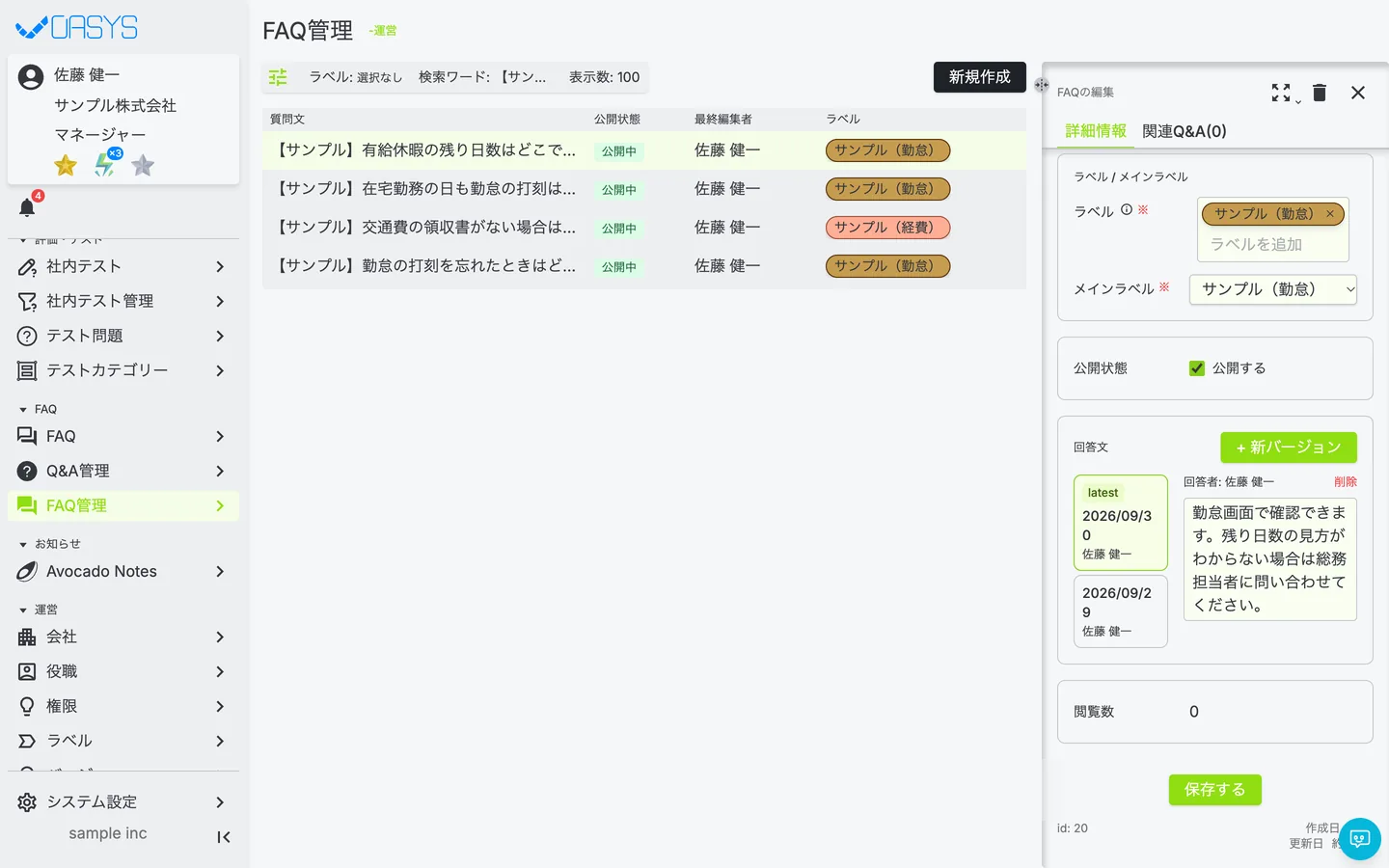
Task: Click the 社内テスト pencil icon
Action: pyautogui.click(x=27, y=267)
